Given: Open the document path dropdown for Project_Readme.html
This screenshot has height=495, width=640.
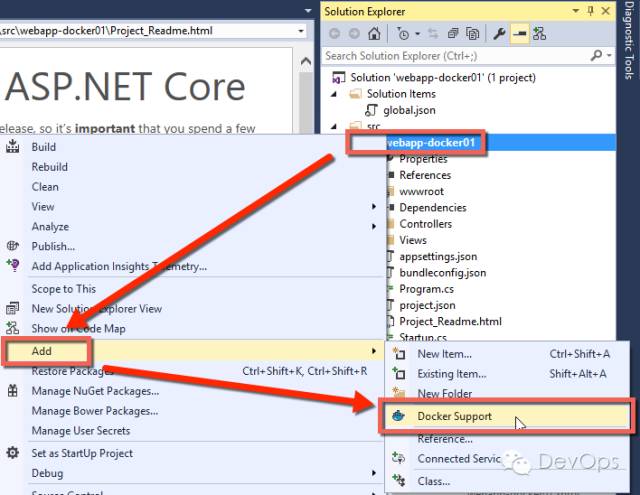Looking at the screenshot, I should [x=301, y=31].
